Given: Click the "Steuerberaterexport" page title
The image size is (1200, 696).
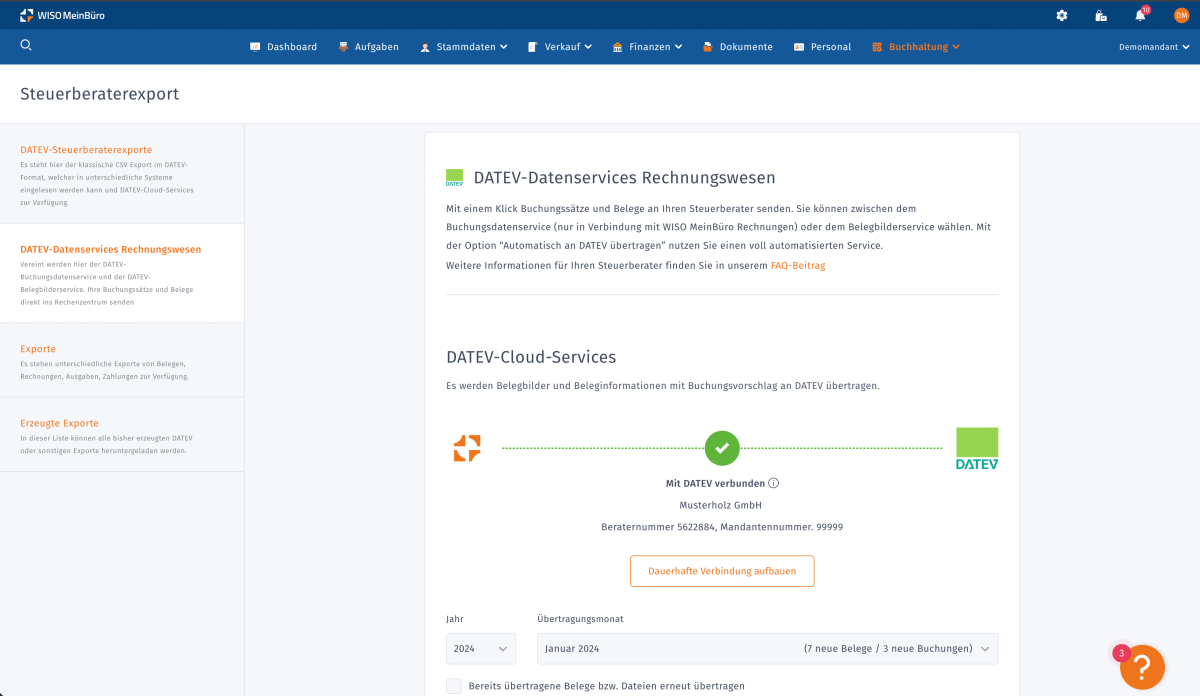Looking at the screenshot, I should click(100, 94).
